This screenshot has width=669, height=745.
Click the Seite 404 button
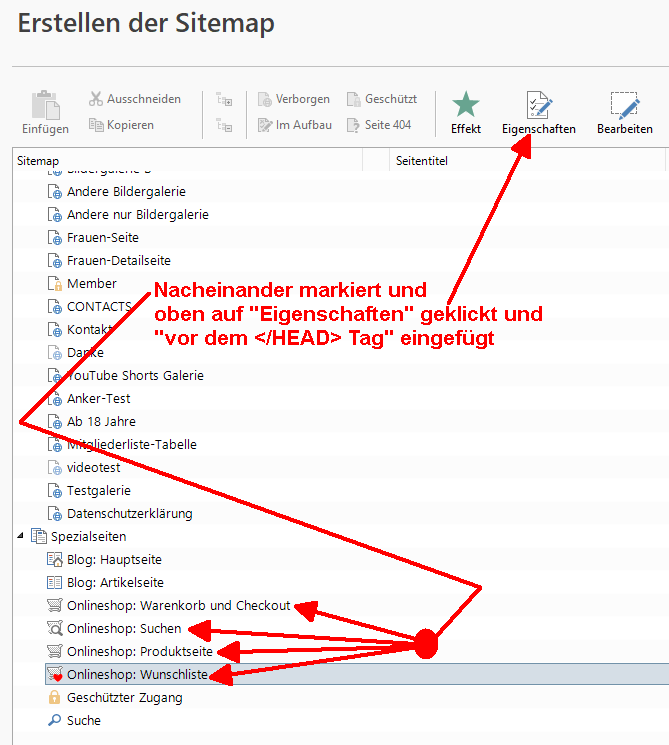(x=378, y=125)
